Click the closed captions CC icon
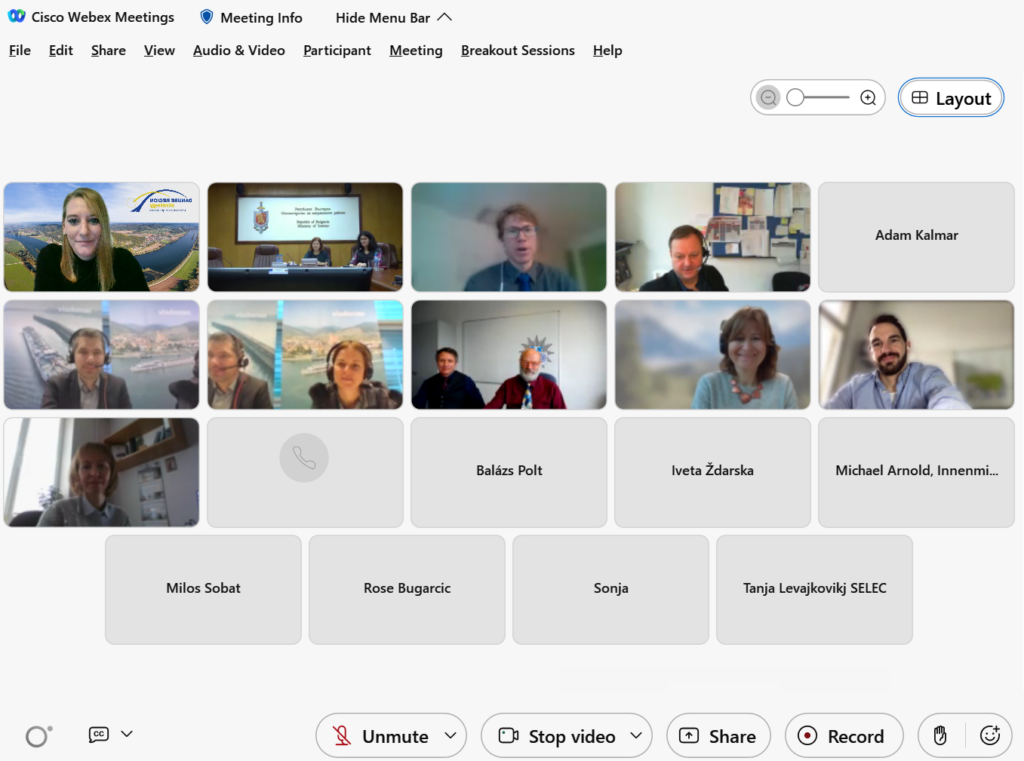1024x761 pixels. (99, 734)
